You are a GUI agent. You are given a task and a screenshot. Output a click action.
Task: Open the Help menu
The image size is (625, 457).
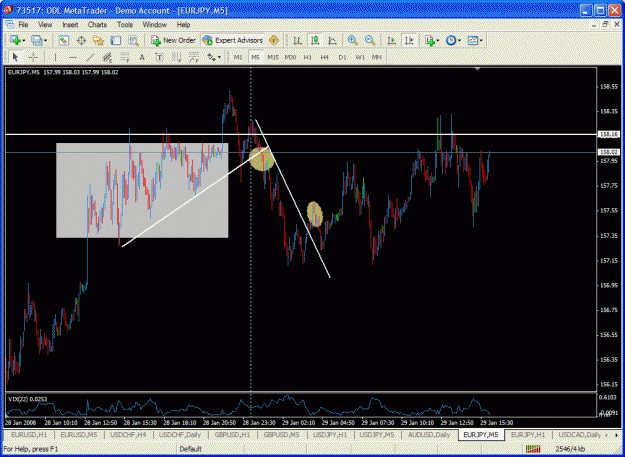[183, 25]
